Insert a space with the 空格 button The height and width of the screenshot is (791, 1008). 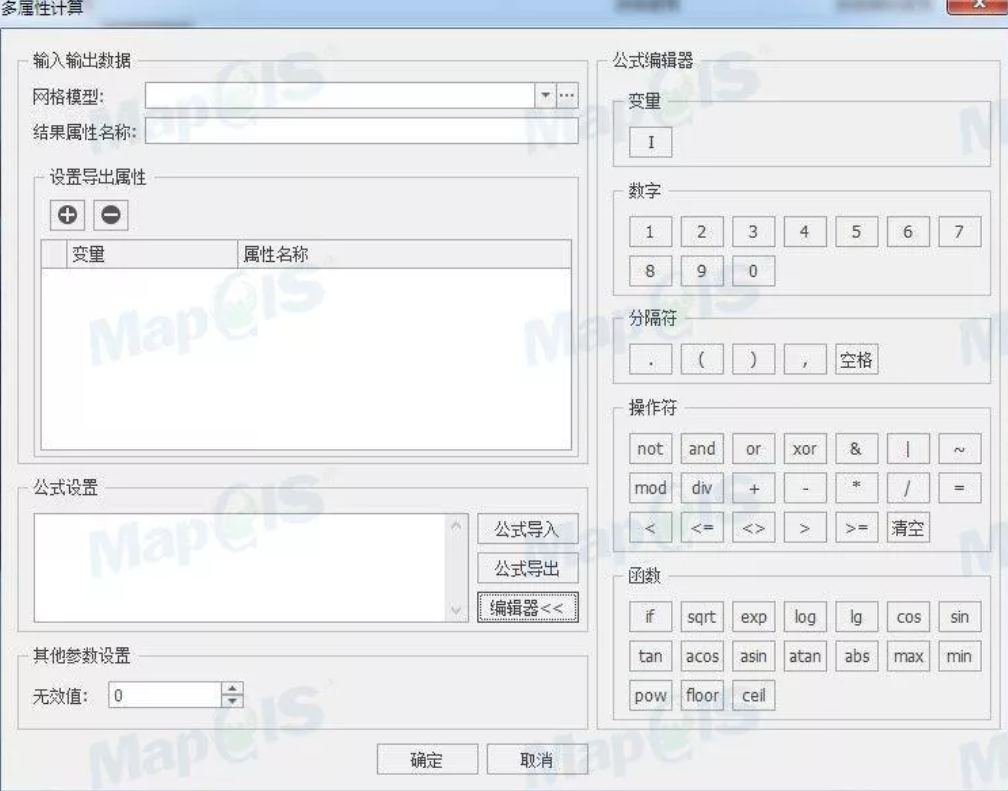tap(856, 359)
